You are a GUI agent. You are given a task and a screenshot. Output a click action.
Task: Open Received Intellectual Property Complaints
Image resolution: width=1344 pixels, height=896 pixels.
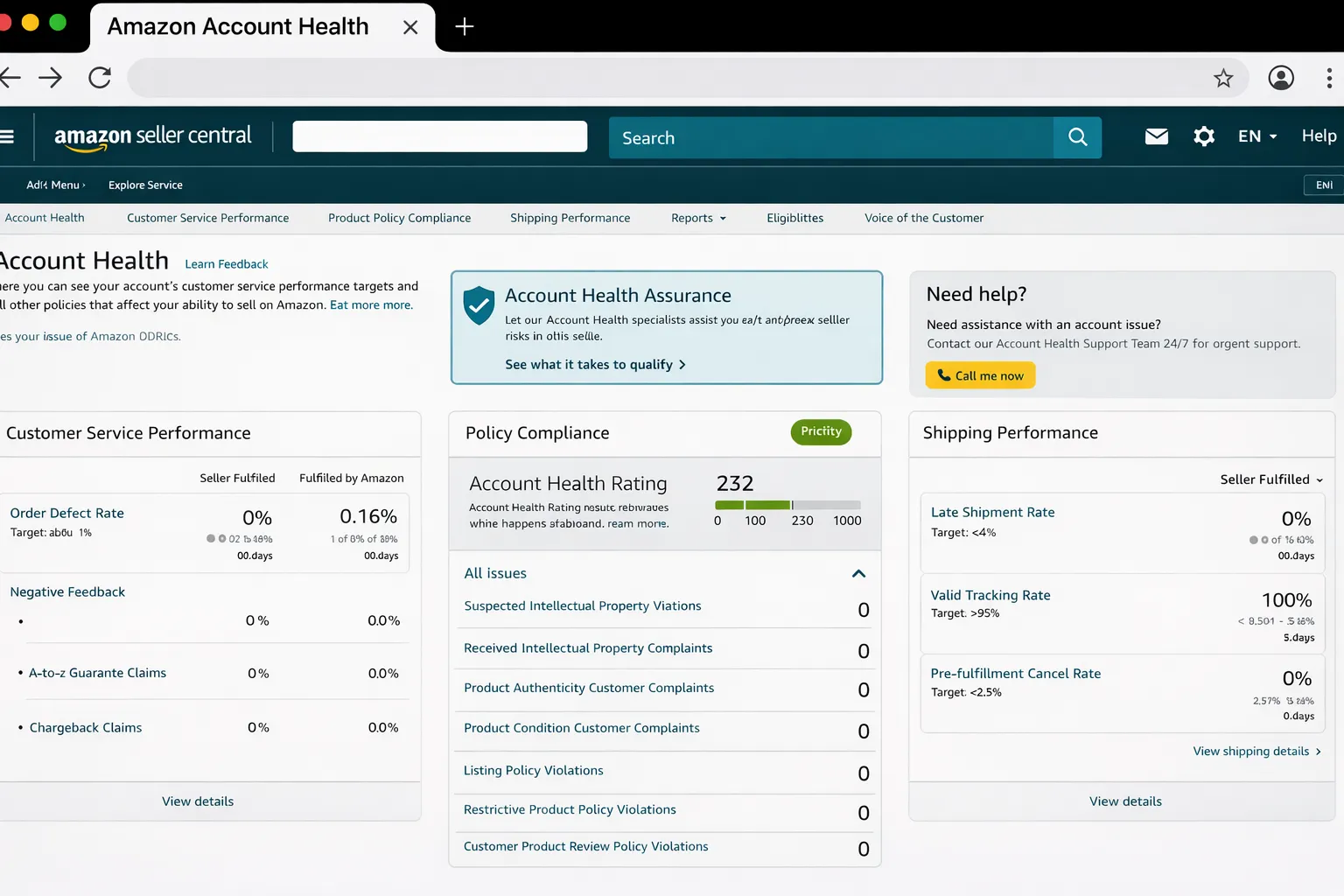point(588,648)
